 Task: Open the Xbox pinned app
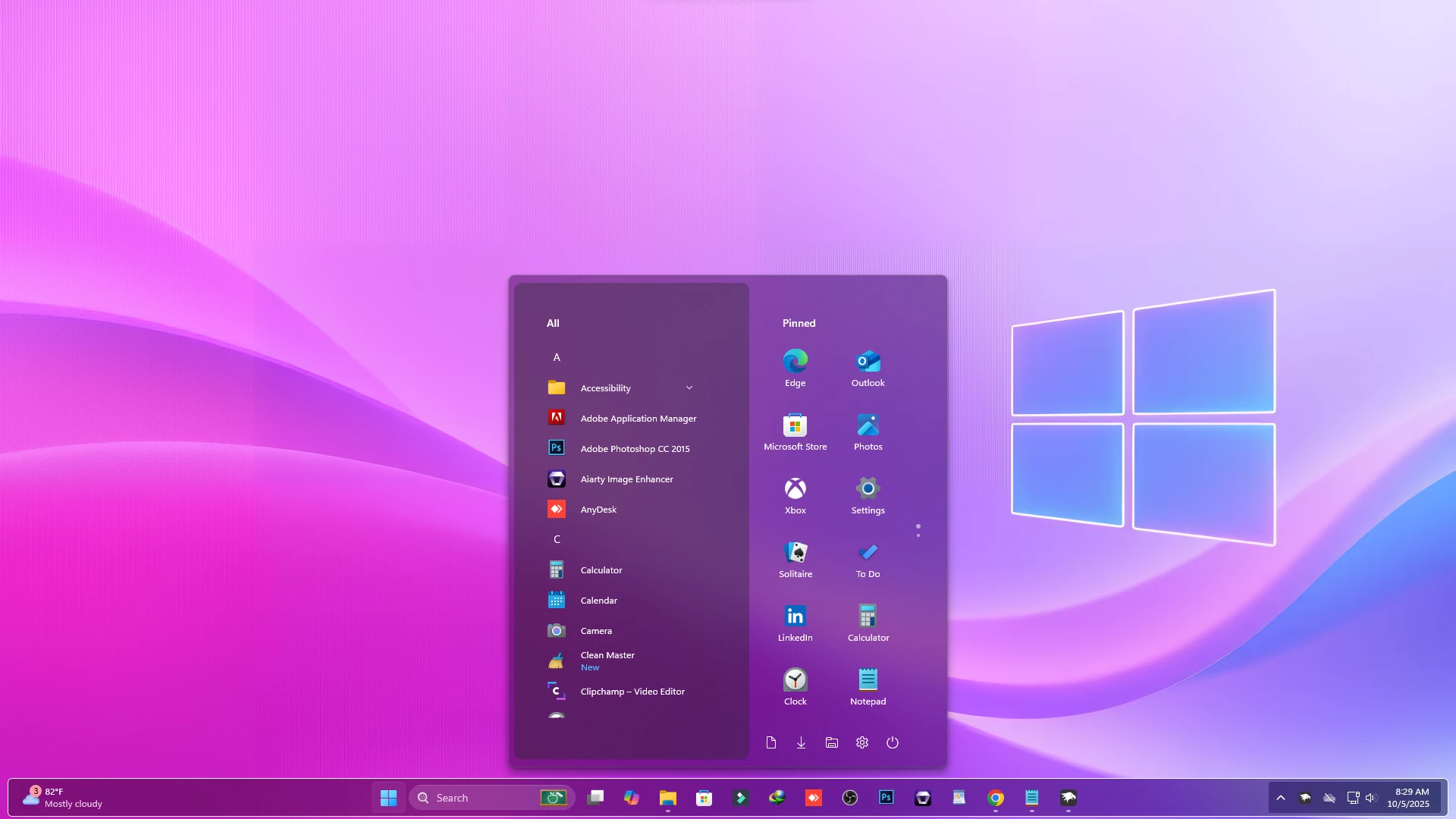[x=795, y=495]
